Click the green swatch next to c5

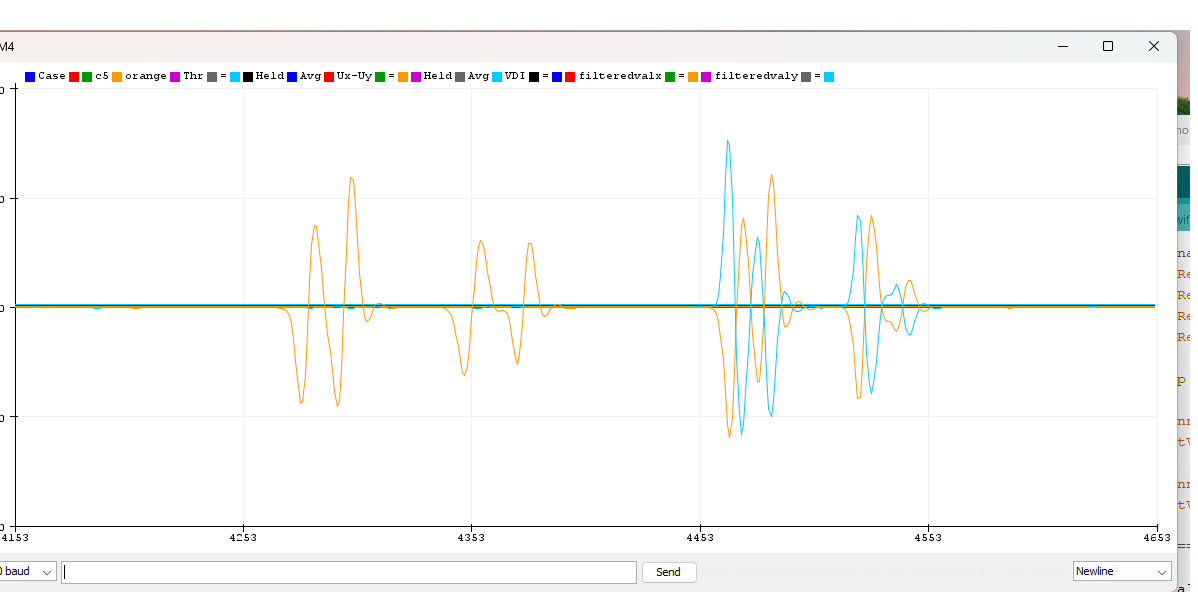click(x=87, y=76)
